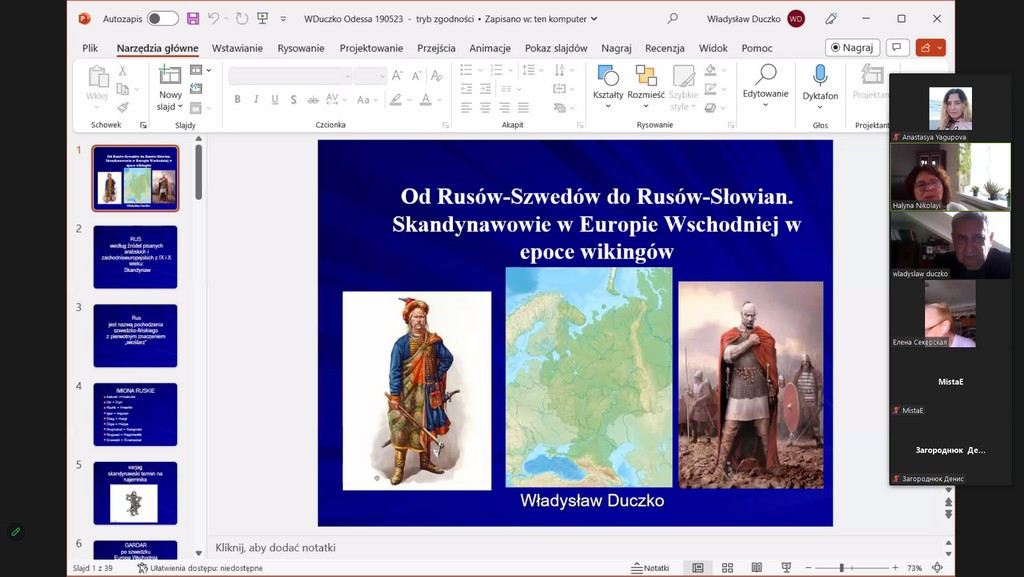Click the Nagraj record button
1024x577 pixels.
[x=852, y=47]
